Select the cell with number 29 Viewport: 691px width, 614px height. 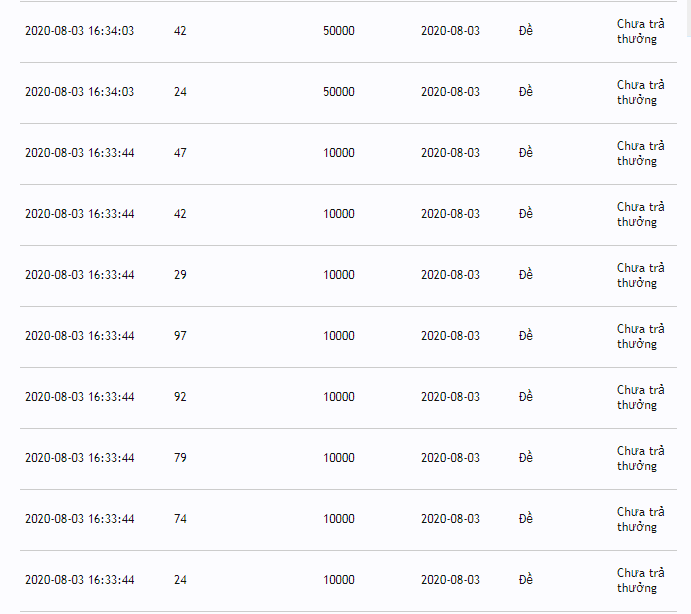180,275
